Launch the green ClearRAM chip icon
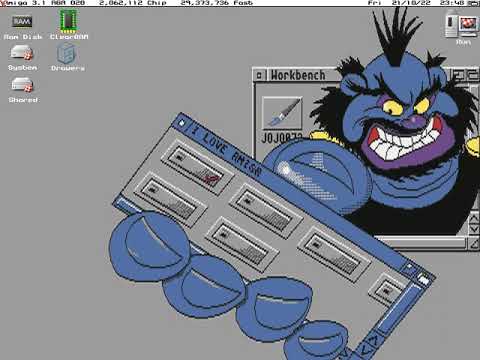Screen dimensions: 480x360 [68, 20]
